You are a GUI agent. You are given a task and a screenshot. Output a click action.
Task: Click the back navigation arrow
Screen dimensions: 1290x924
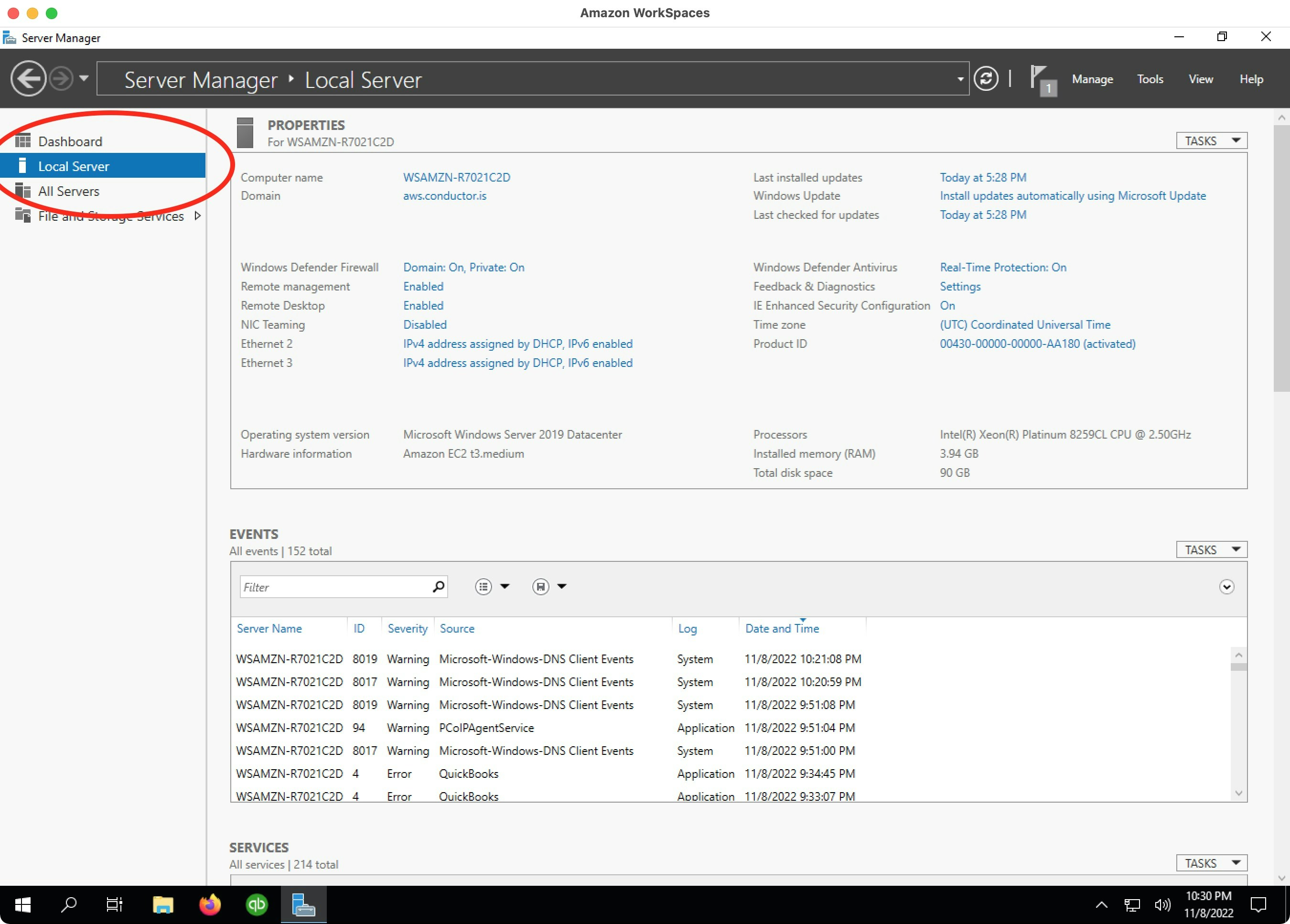[28, 78]
